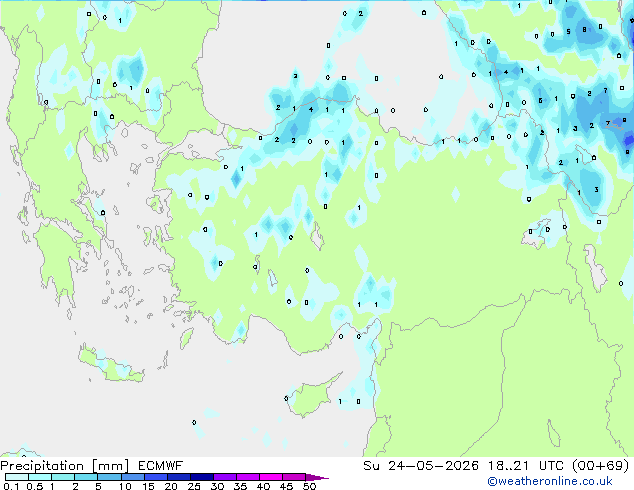
Task: Click the 10–15 mm legend color swatch
Action: pyautogui.click(x=133, y=477)
